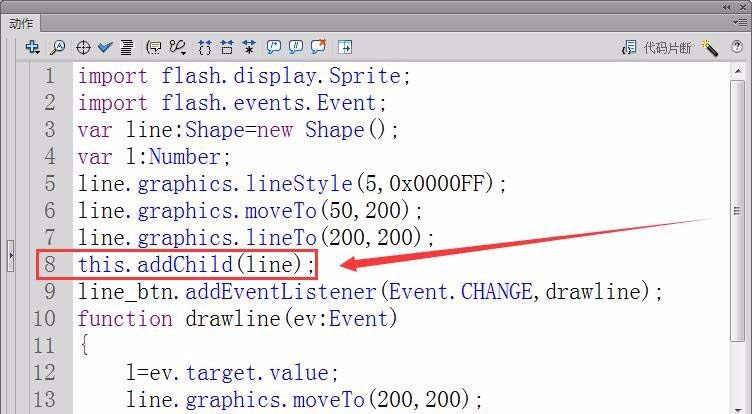
Task: Click the line_btn.addEventListener code line
Action: point(370,291)
